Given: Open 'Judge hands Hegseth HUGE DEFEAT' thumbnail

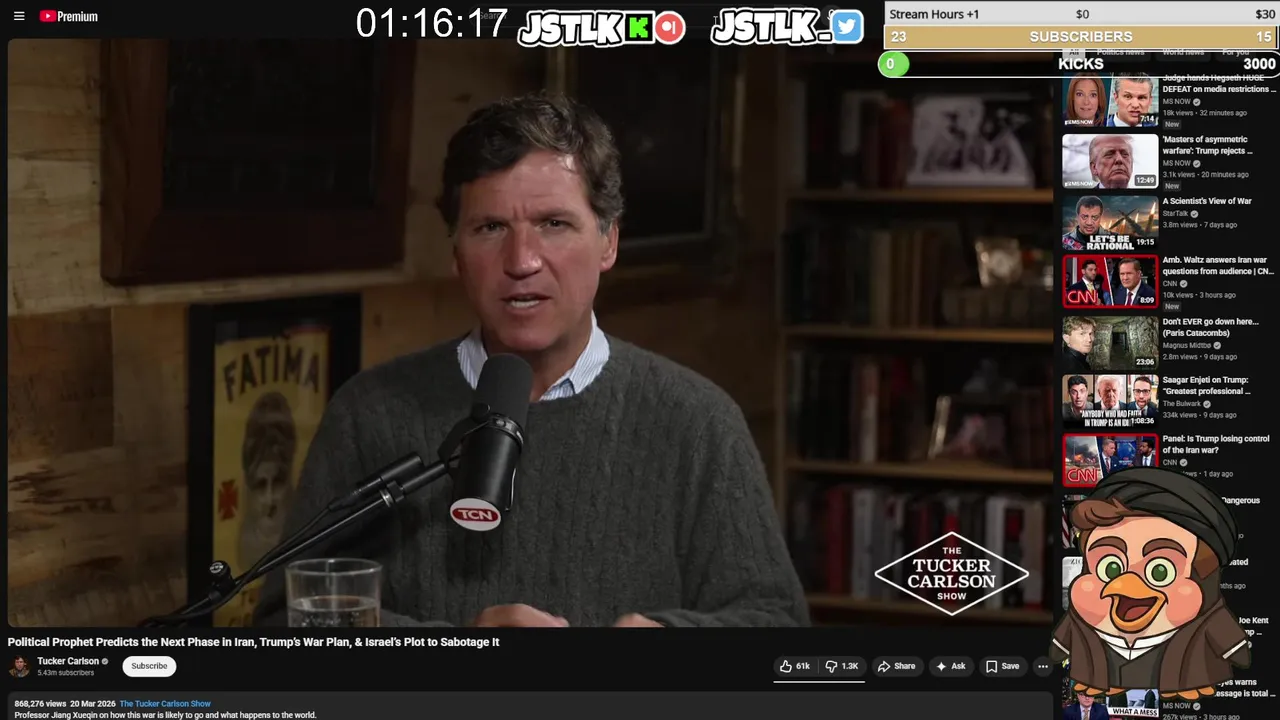Looking at the screenshot, I should pyautogui.click(x=1110, y=100).
